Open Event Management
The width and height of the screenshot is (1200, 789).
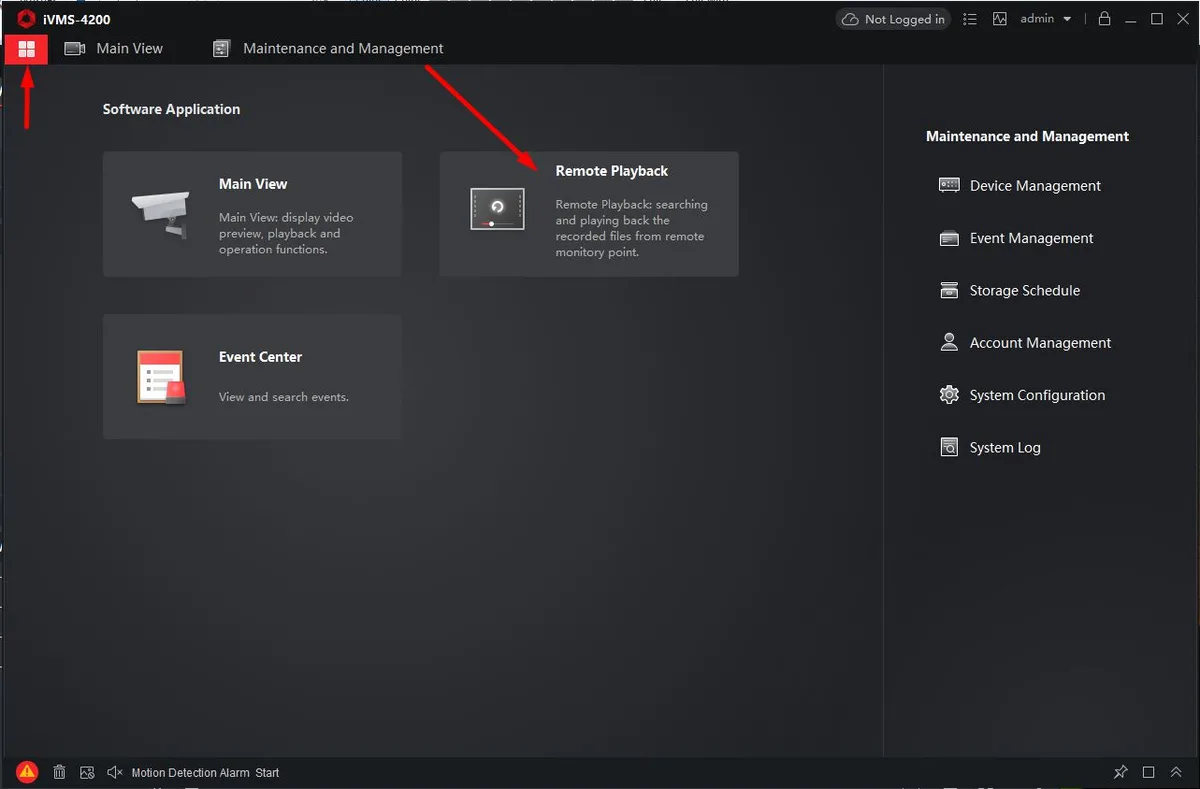click(x=1016, y=238)
